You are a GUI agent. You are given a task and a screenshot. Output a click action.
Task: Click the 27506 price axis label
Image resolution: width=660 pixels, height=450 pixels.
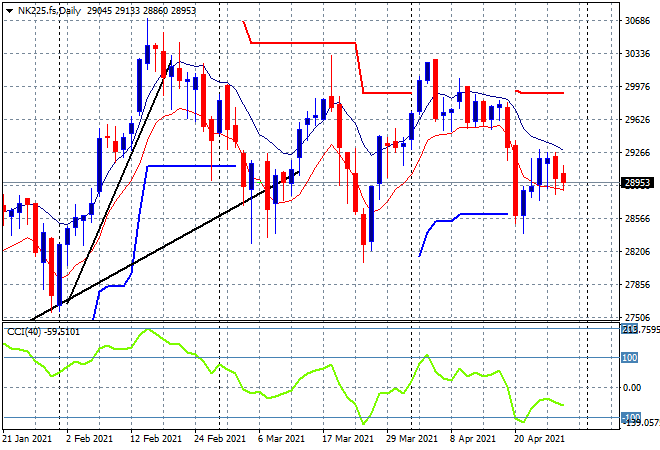click(637, 317)
